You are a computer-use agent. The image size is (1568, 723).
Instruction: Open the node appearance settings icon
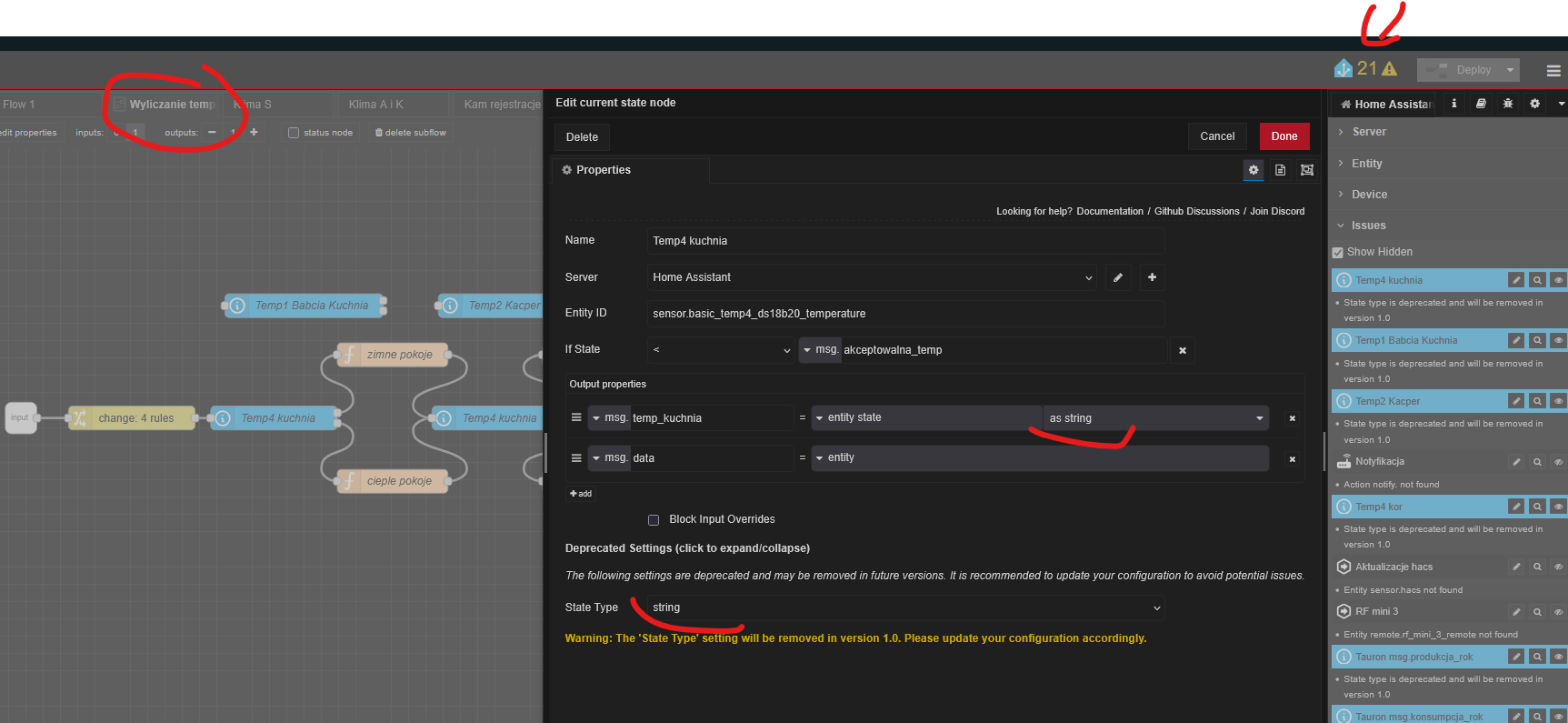coord(1307,170)
